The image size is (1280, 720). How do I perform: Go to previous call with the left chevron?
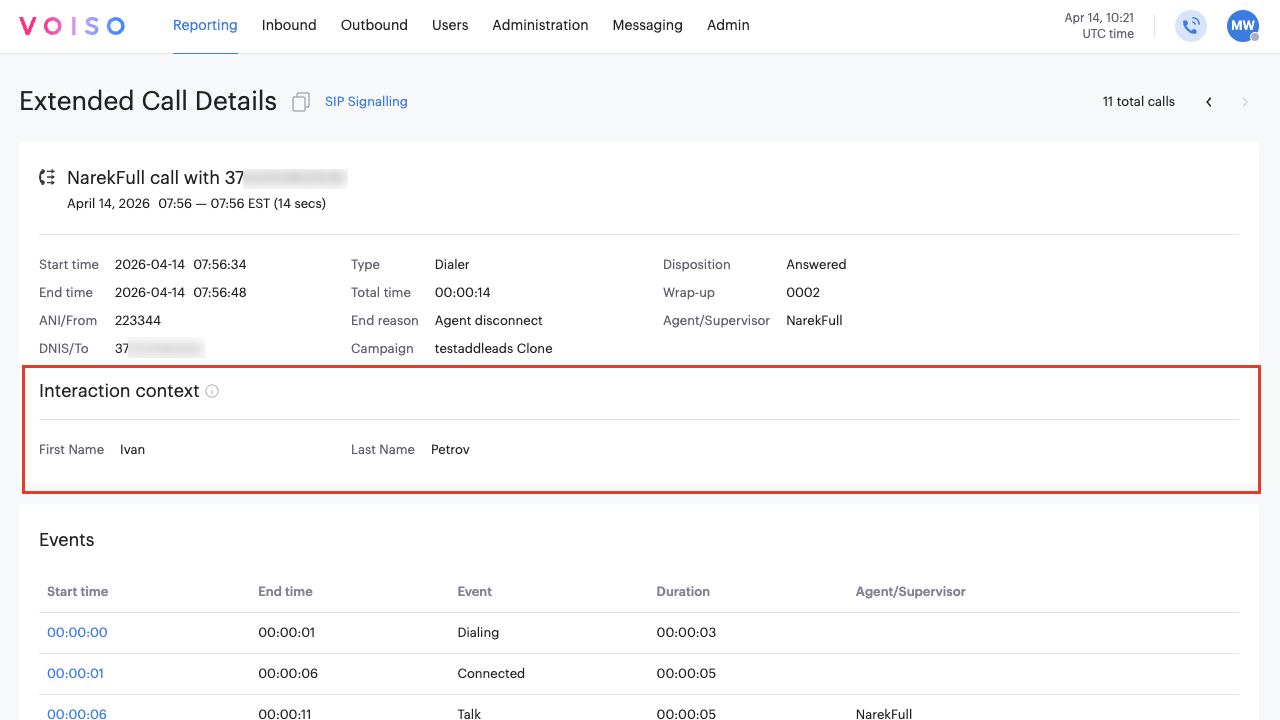tap(1208, 101)
